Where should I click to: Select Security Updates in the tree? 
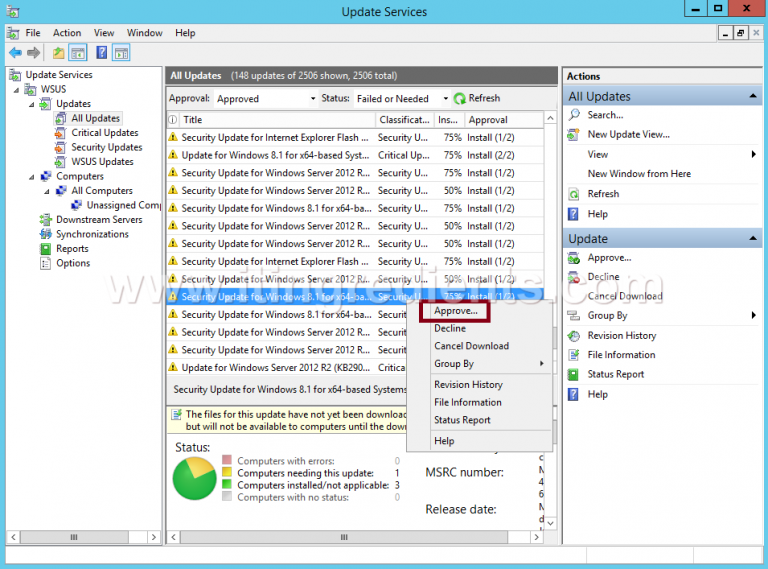(x=107, y=147)
